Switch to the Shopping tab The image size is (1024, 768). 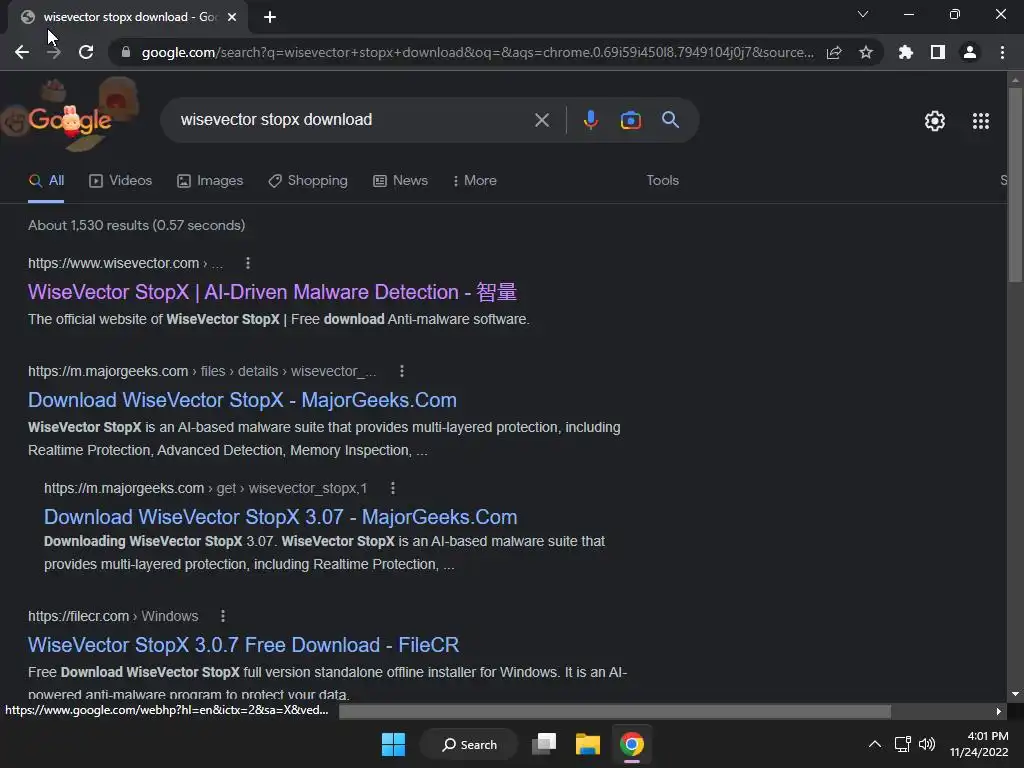point(308,181)
